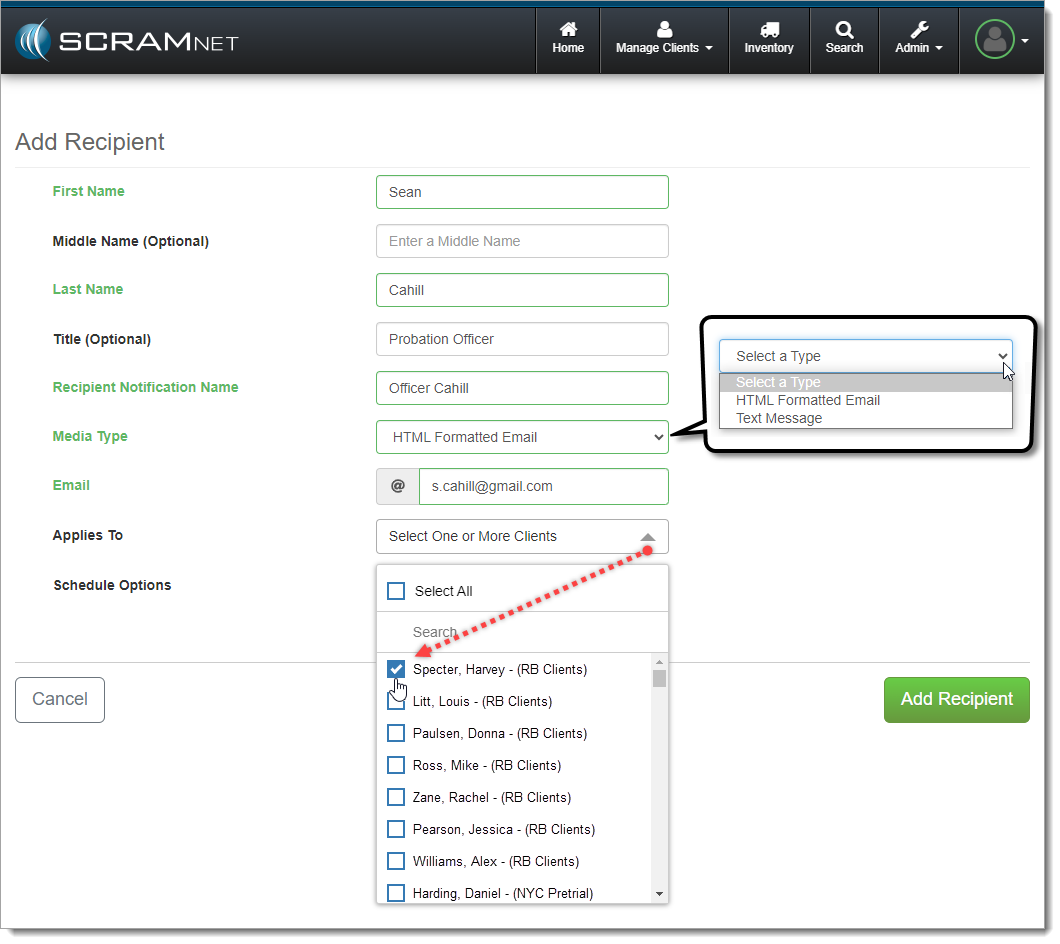Click the Cancel button
Viewport: 1060px width, 944px height.
tap(60, 699)
